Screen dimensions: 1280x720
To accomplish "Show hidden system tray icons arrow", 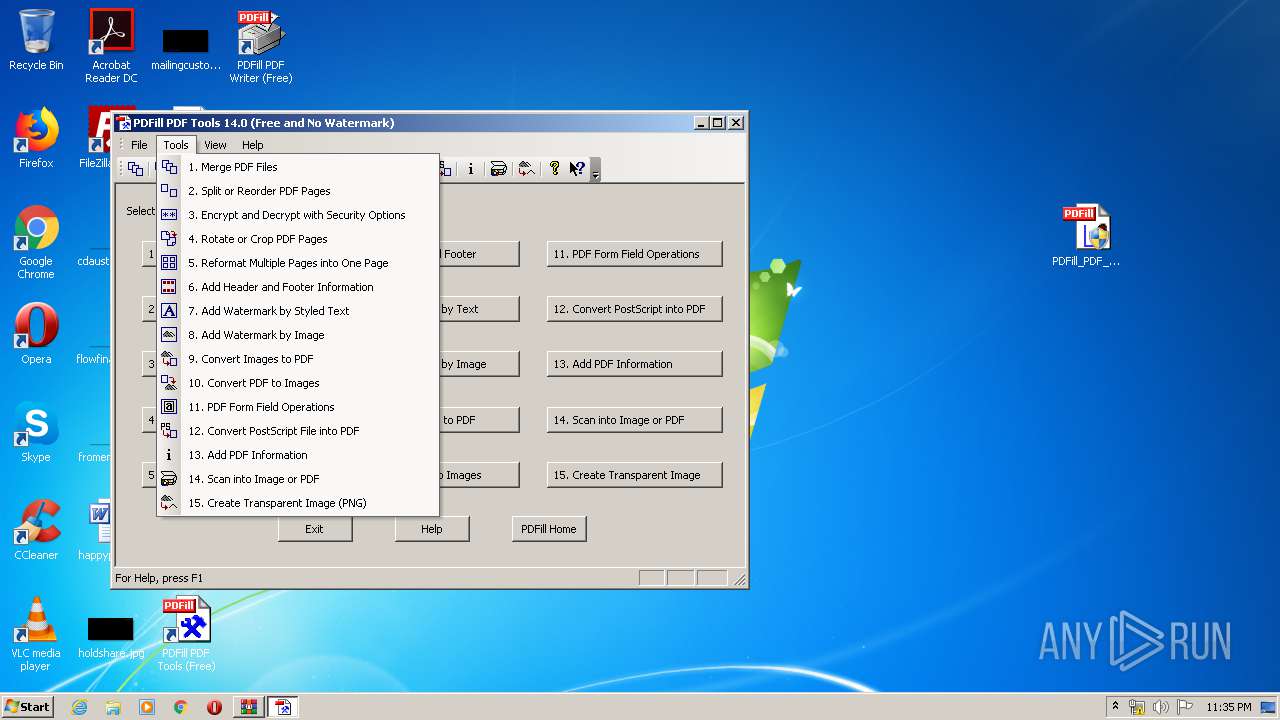I will [1115, 707].
